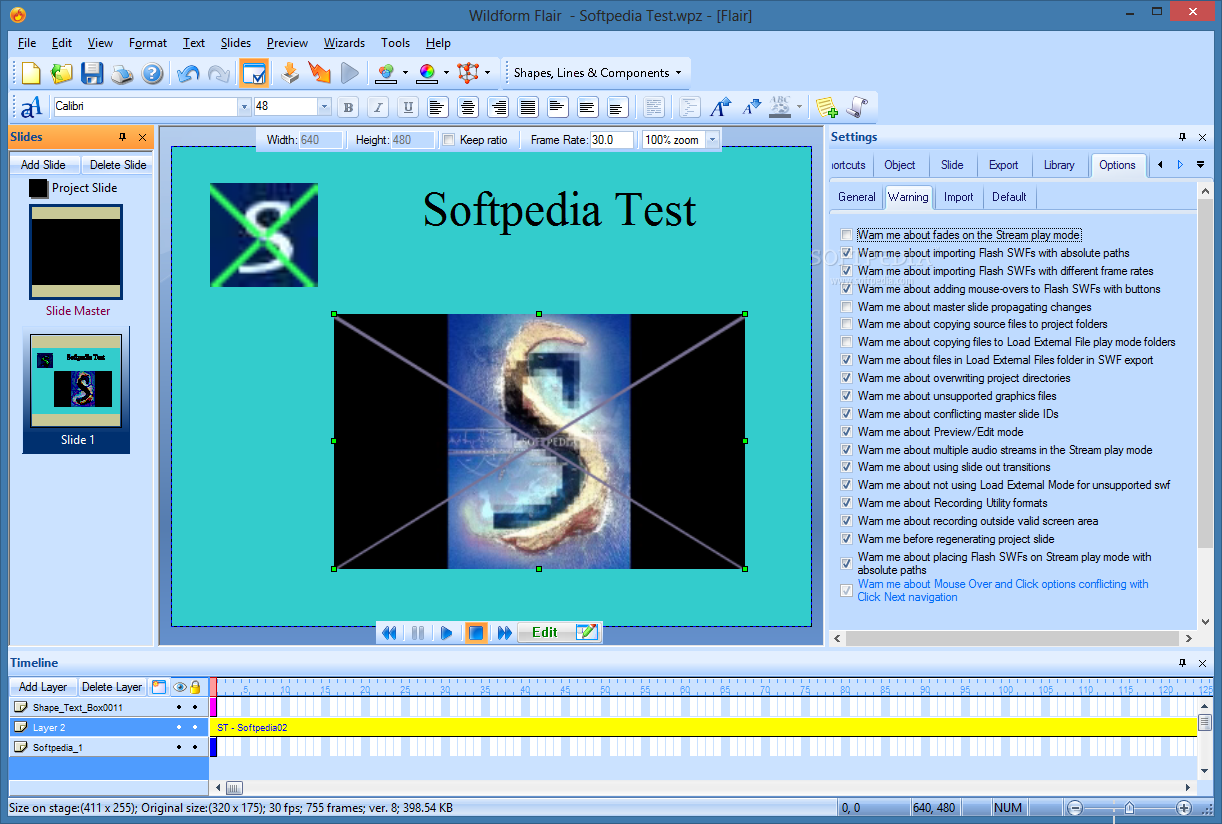Open the Slides menu
Viewport: 1222px width, 824px height.
click(x=236, y=43)
